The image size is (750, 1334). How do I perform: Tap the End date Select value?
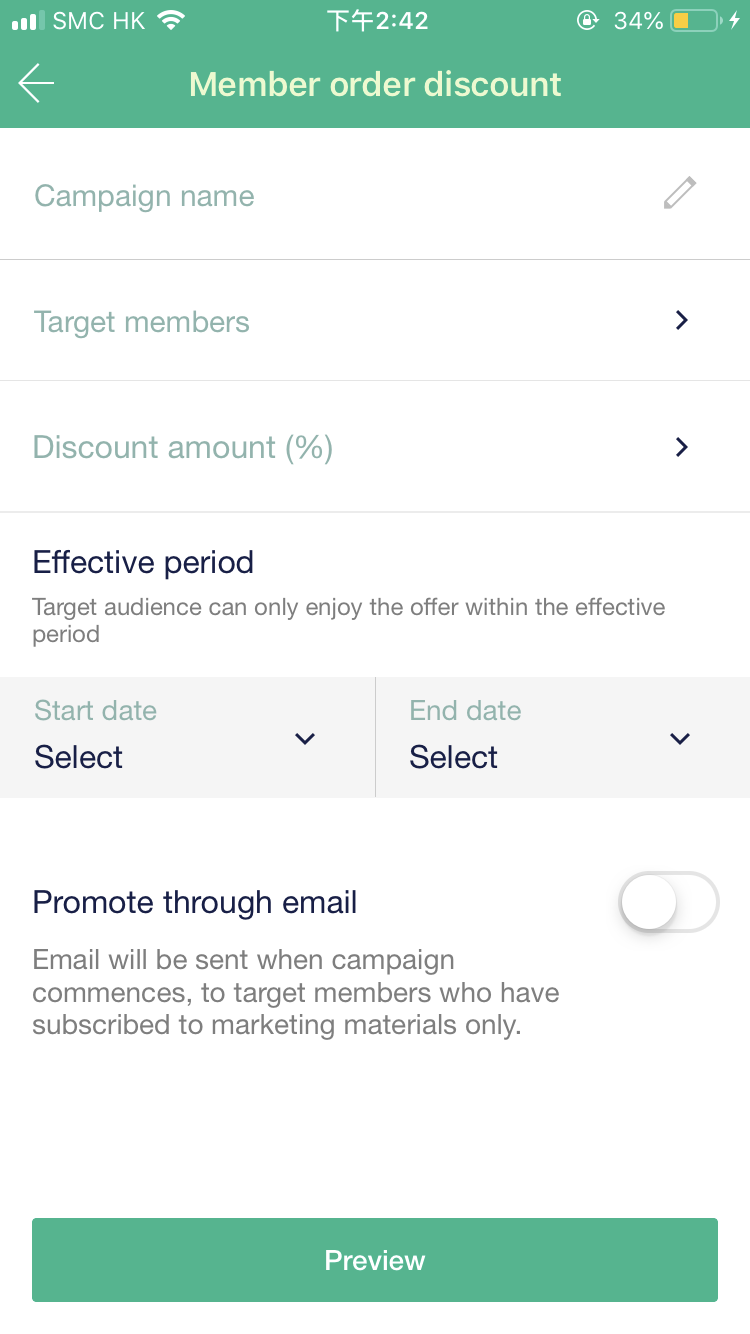pos(454,757)
